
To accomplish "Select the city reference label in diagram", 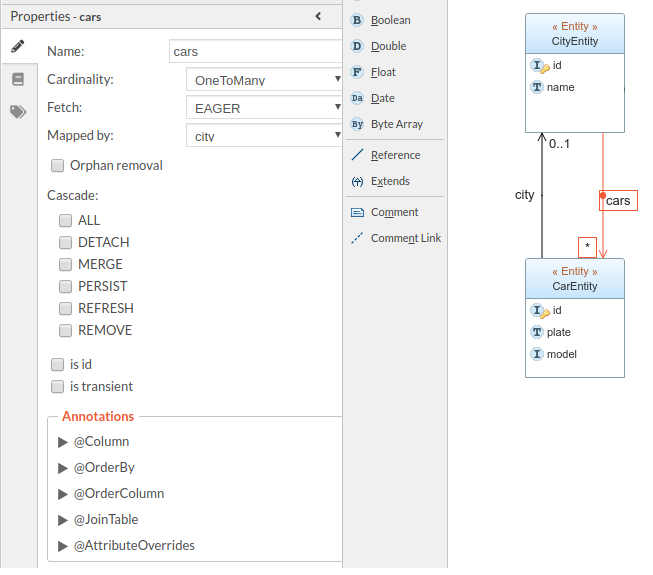I will coord(524,195).
